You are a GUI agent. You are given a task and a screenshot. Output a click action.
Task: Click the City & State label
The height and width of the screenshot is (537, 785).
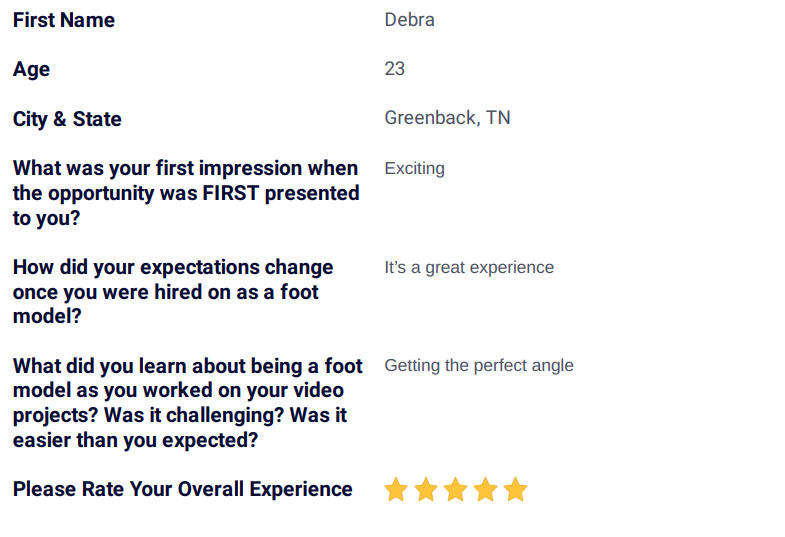[67, 119]
